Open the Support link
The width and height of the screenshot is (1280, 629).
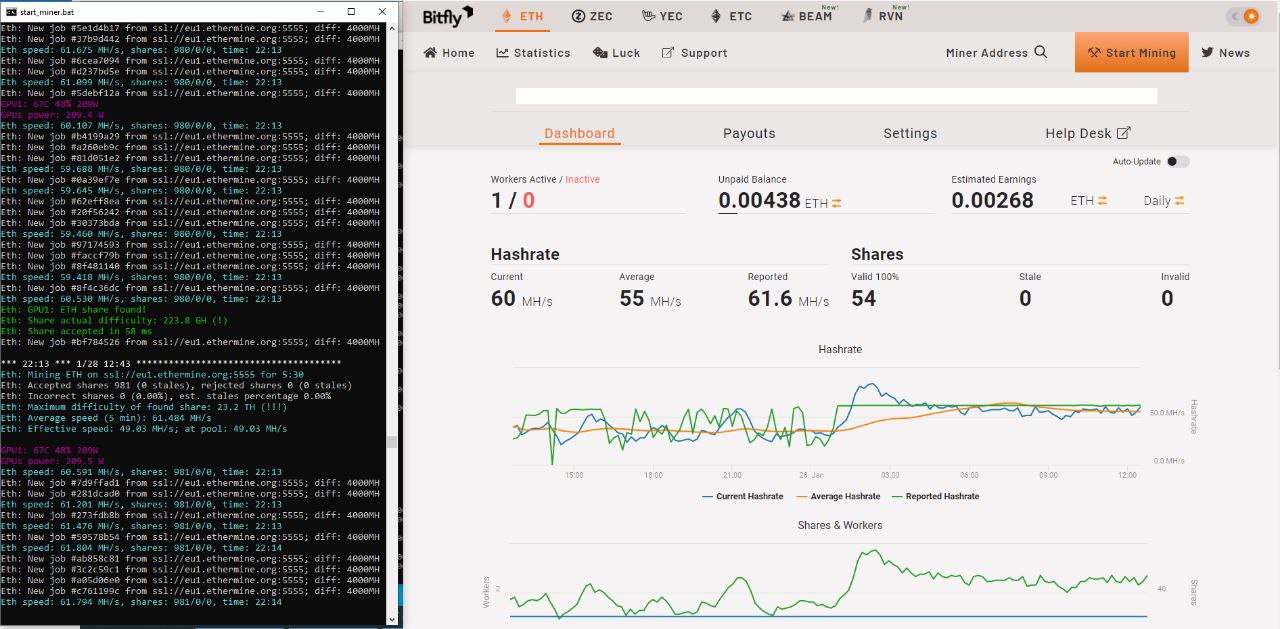click(x=694, y=53)
